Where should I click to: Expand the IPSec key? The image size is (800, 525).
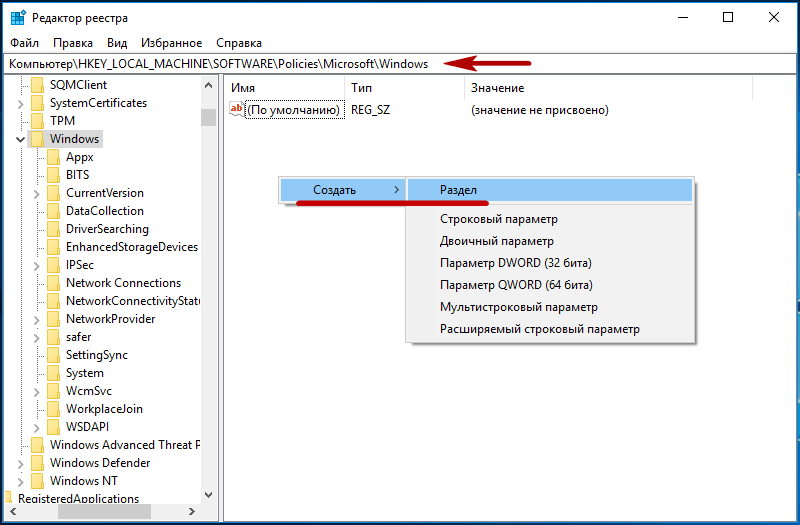(37, 266)
